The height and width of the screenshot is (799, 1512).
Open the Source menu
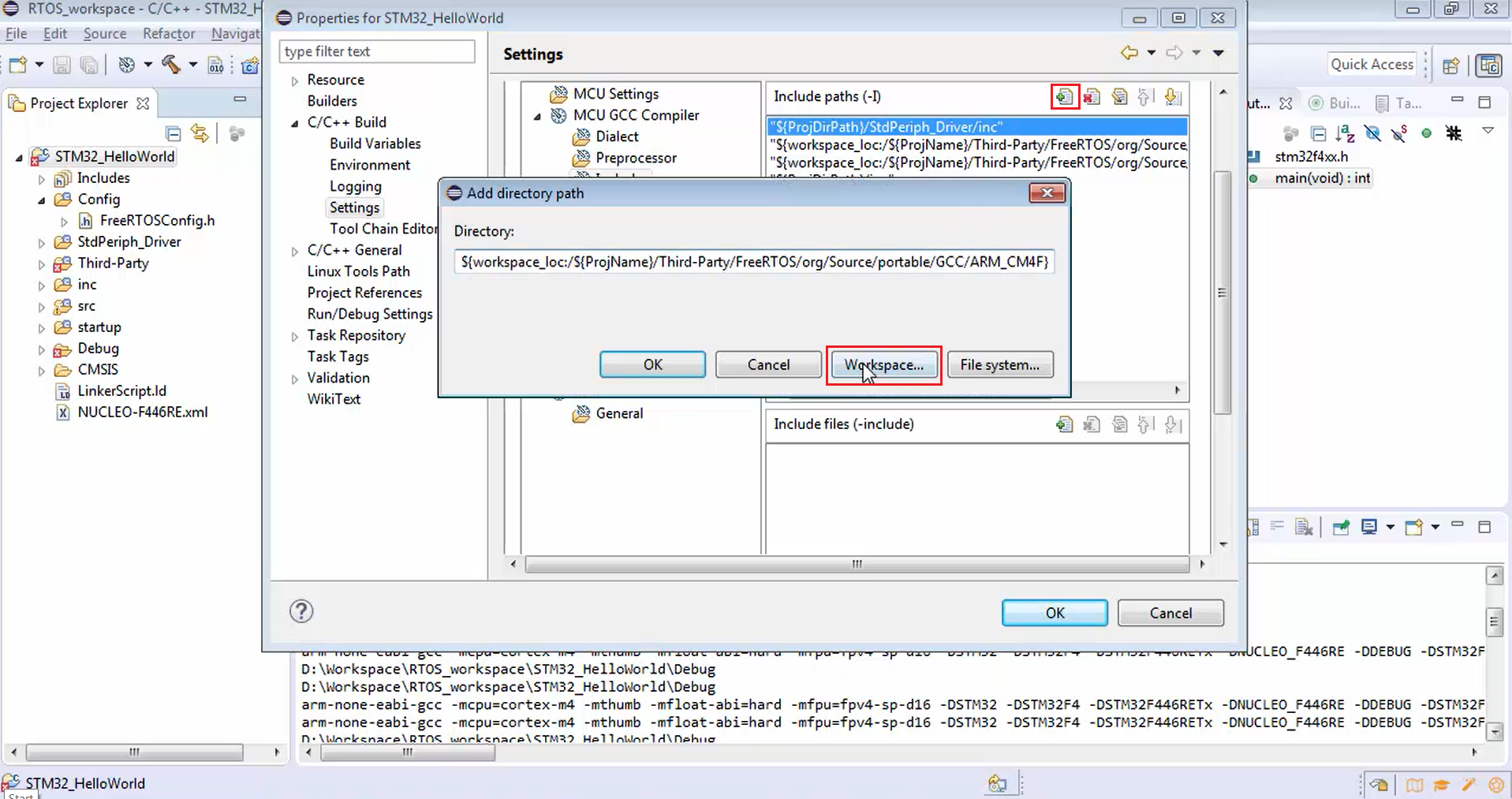click(105, 33)
